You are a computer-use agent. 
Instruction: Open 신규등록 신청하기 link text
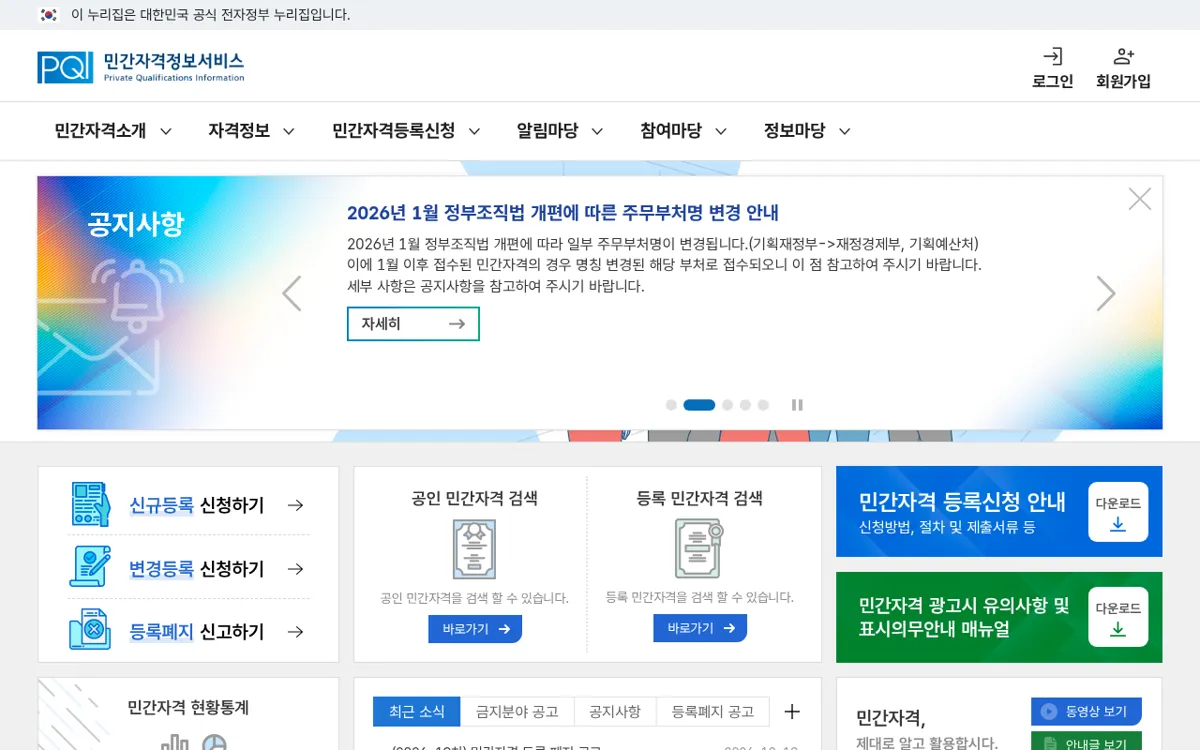[x=197, y=506]
